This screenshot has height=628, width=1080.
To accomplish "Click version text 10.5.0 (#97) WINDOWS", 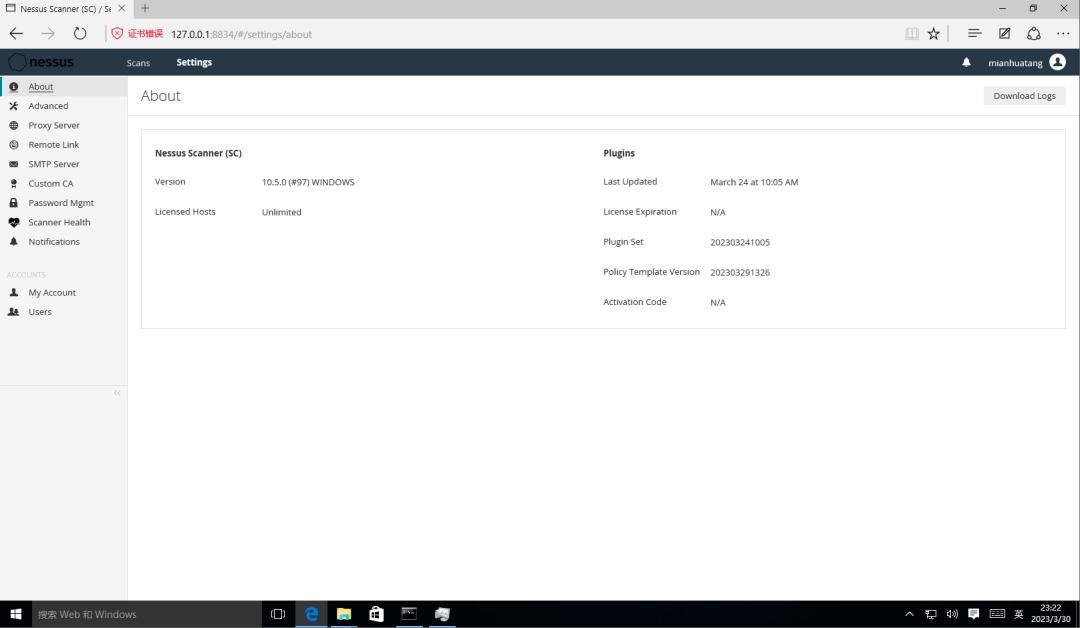I will click(308, 182).
